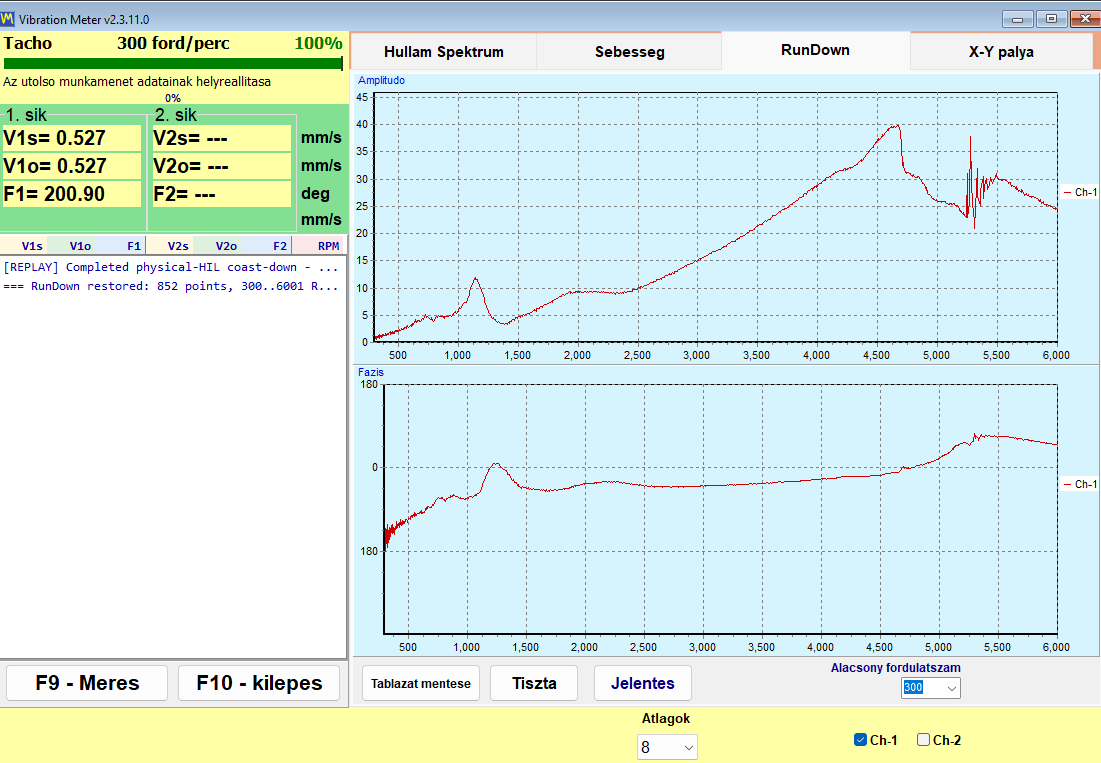Switch to the Hullam Spektrum tab
Viewport: 1101px width, 763px height.
(x=444, y=51)
